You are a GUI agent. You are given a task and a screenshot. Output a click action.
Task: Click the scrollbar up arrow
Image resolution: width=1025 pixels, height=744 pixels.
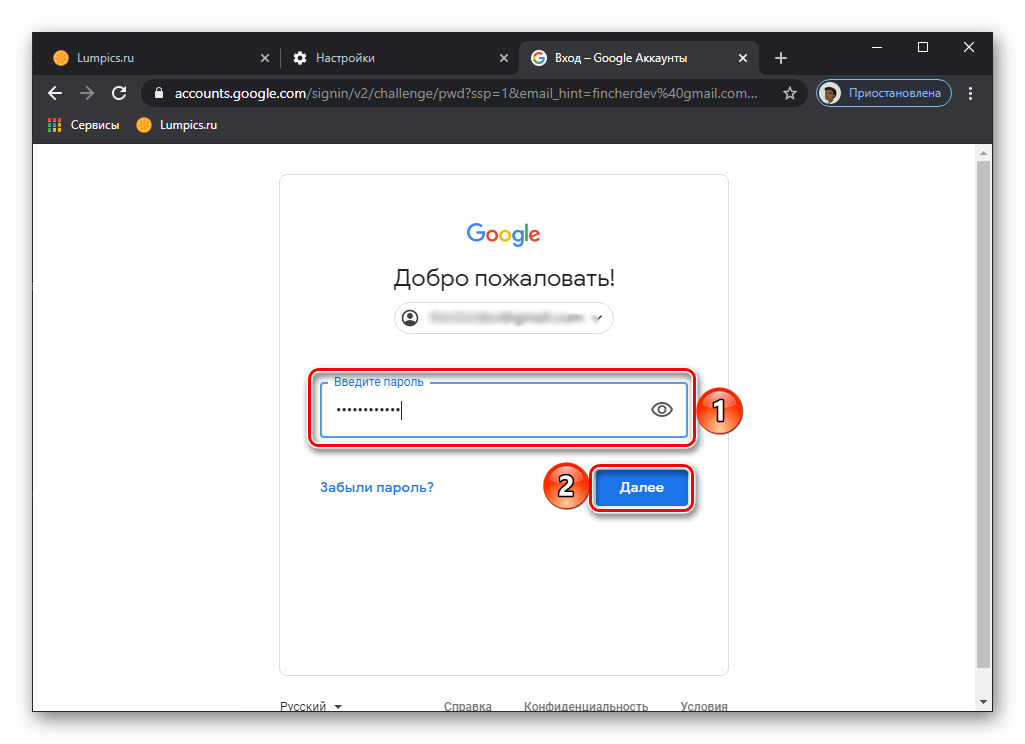pos(984,153)
